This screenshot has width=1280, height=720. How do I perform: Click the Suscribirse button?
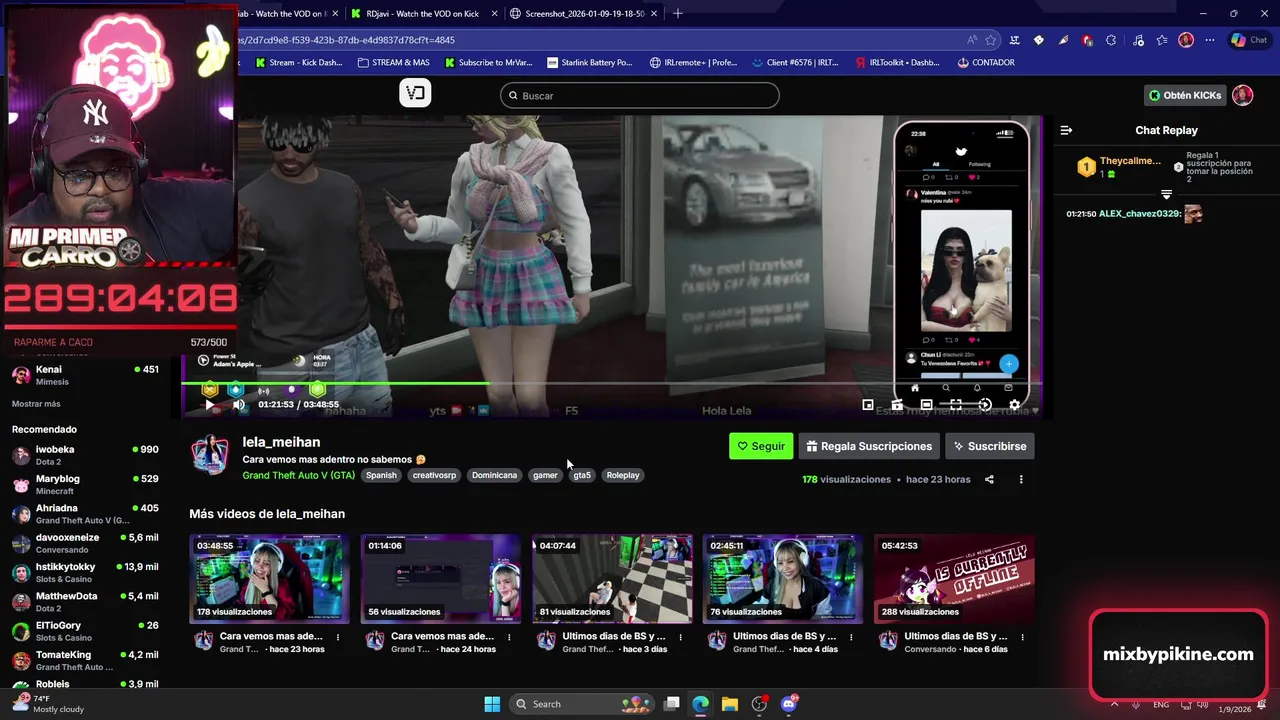[990, 446]
